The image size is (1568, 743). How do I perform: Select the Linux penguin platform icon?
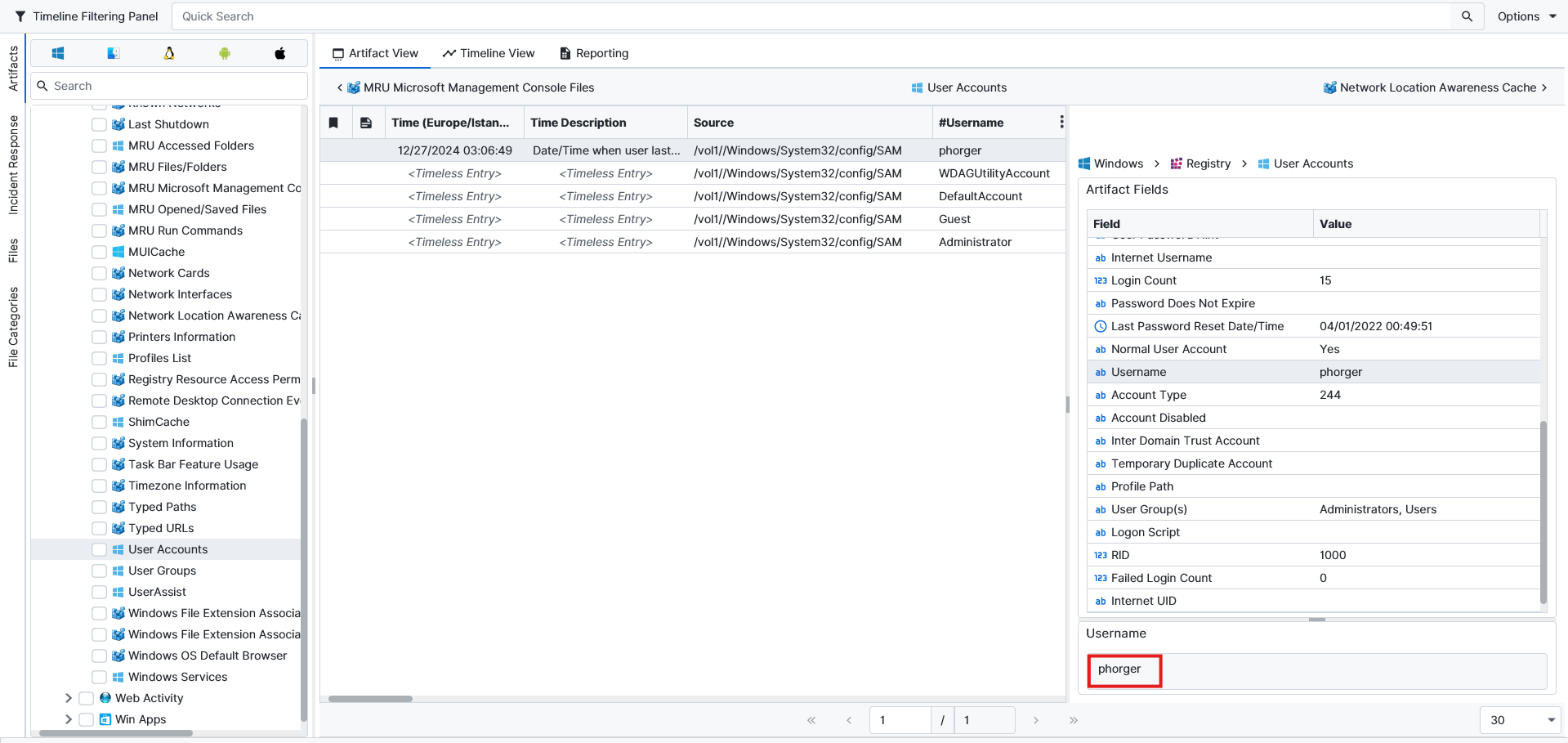click(x=169, y=53)
